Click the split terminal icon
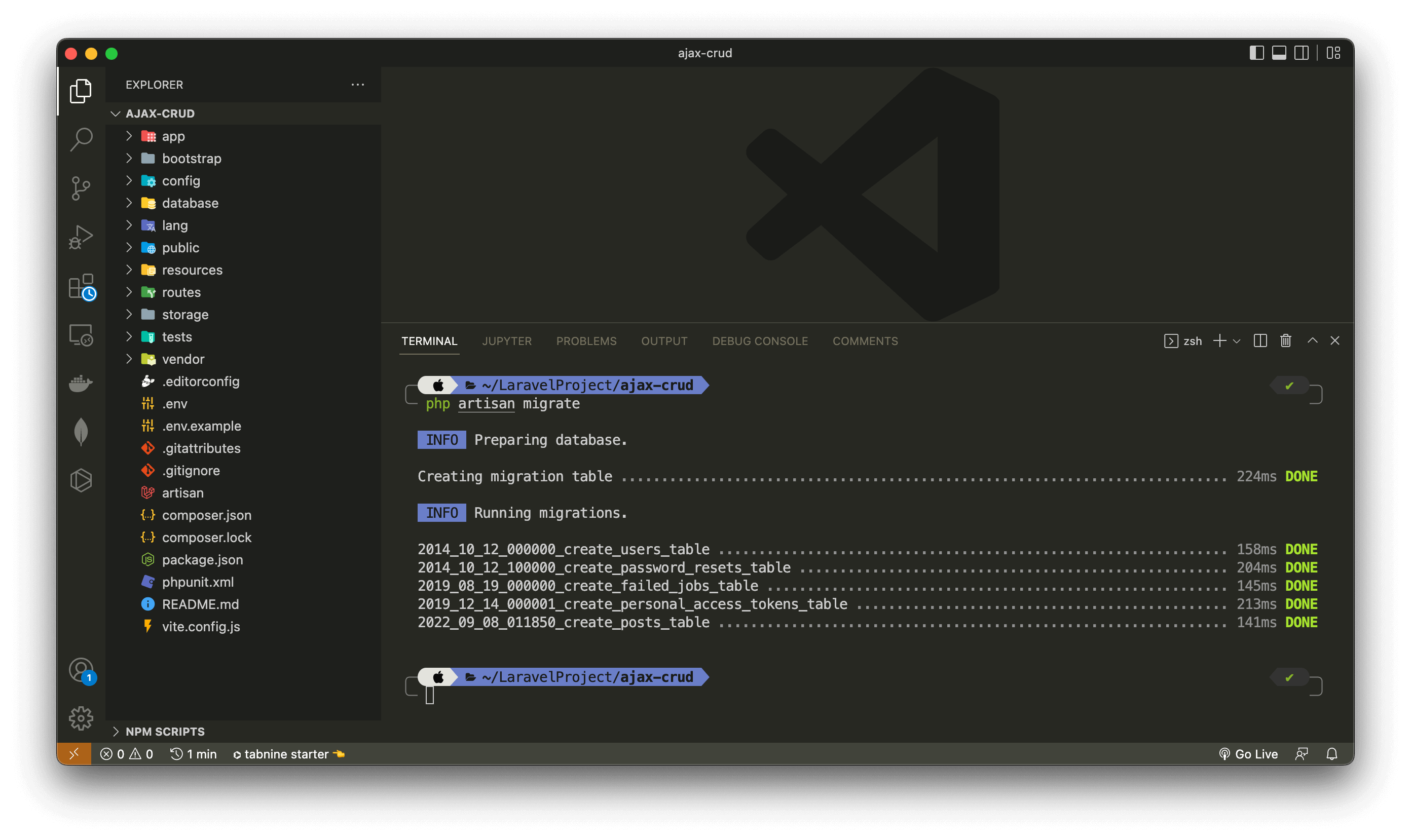The height and width of the screenshot is (840, 1411). pyautogui.click(x=1260, y=341)
